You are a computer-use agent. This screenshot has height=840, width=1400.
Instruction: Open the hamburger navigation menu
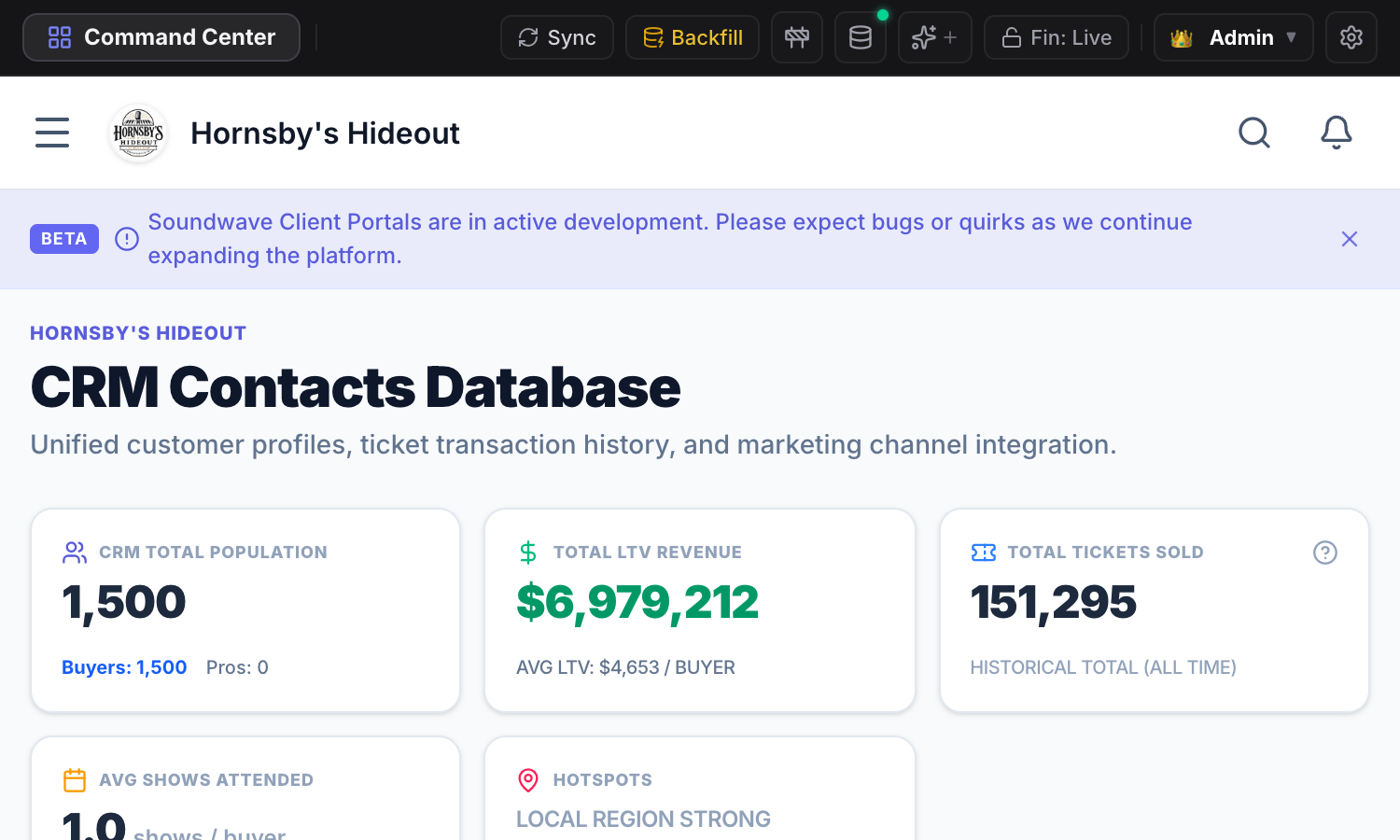click(x=52, y=133)
